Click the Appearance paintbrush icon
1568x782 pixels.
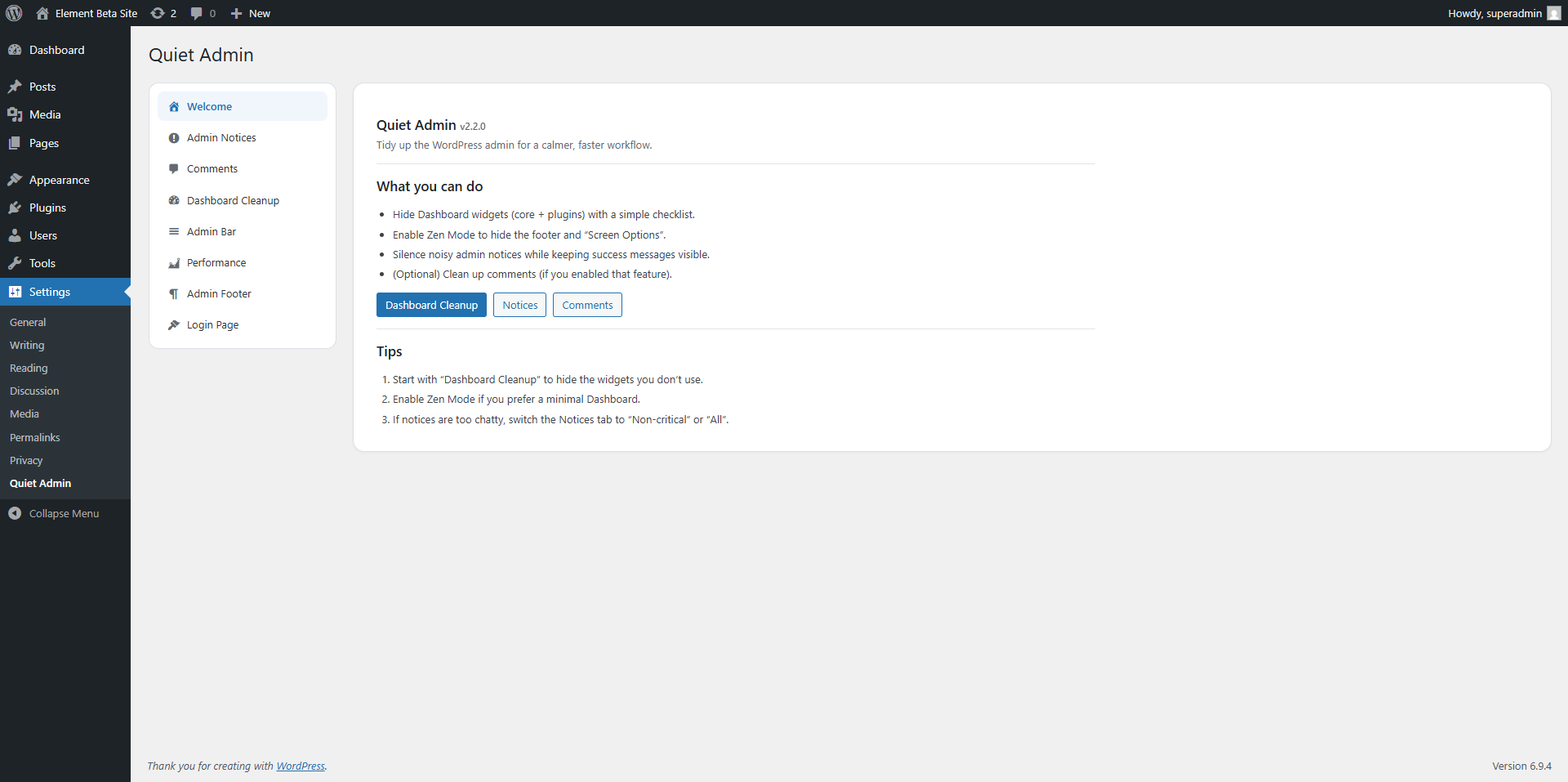(x=15, y=180)
